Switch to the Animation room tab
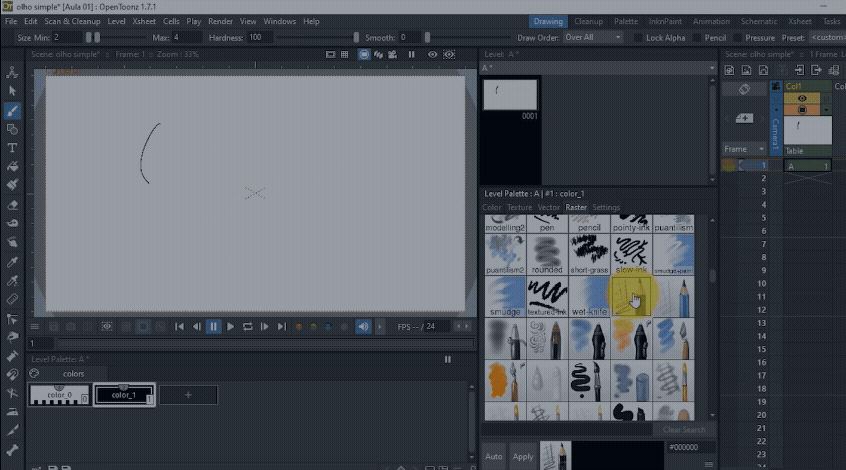The height and width of the screenshot is (470, 846). 711,22
